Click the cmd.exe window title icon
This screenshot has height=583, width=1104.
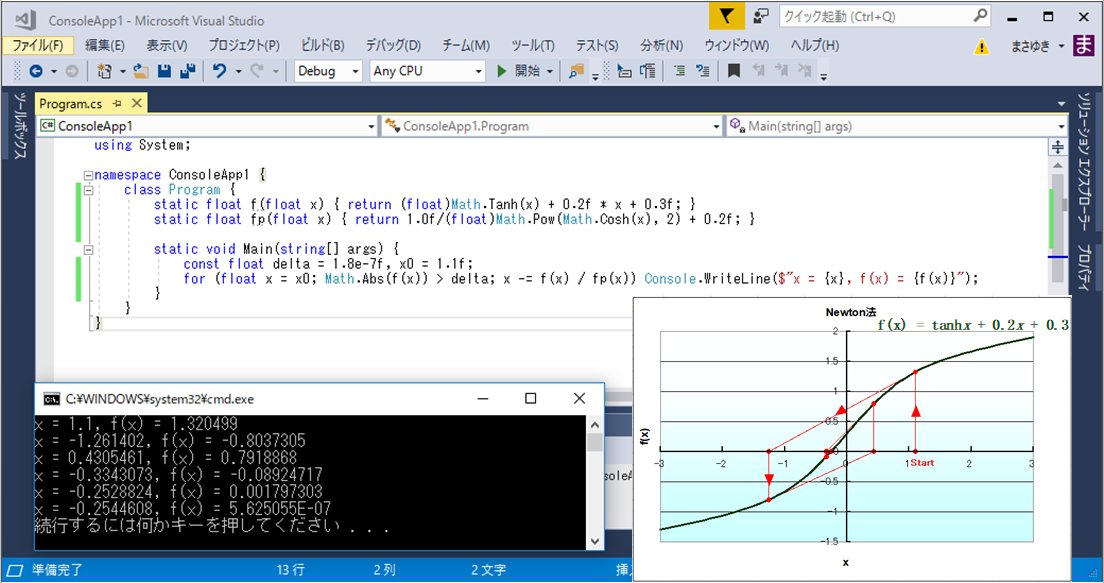click(51, 399)
